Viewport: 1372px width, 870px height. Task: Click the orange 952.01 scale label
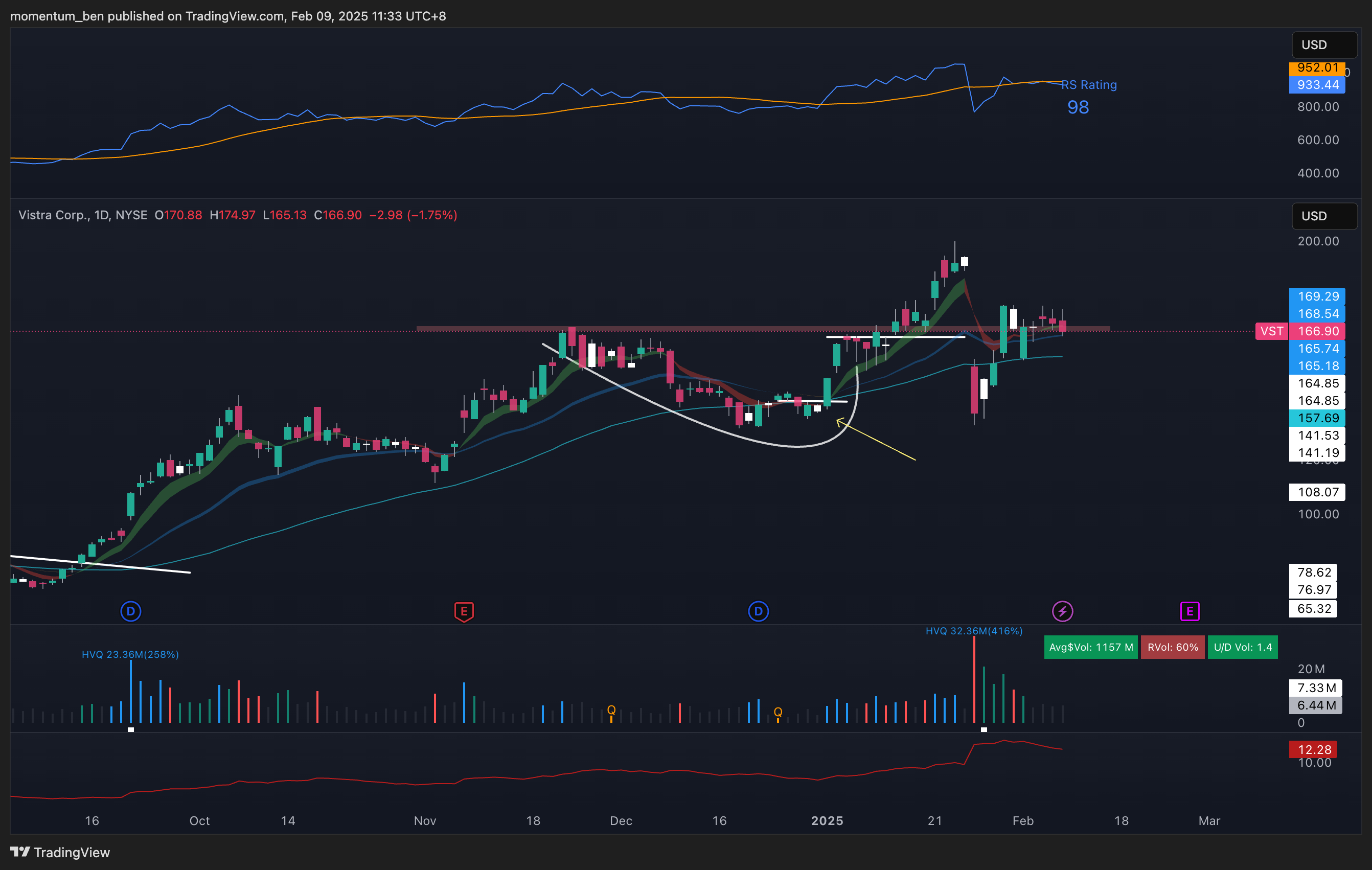click(1317, 68)
